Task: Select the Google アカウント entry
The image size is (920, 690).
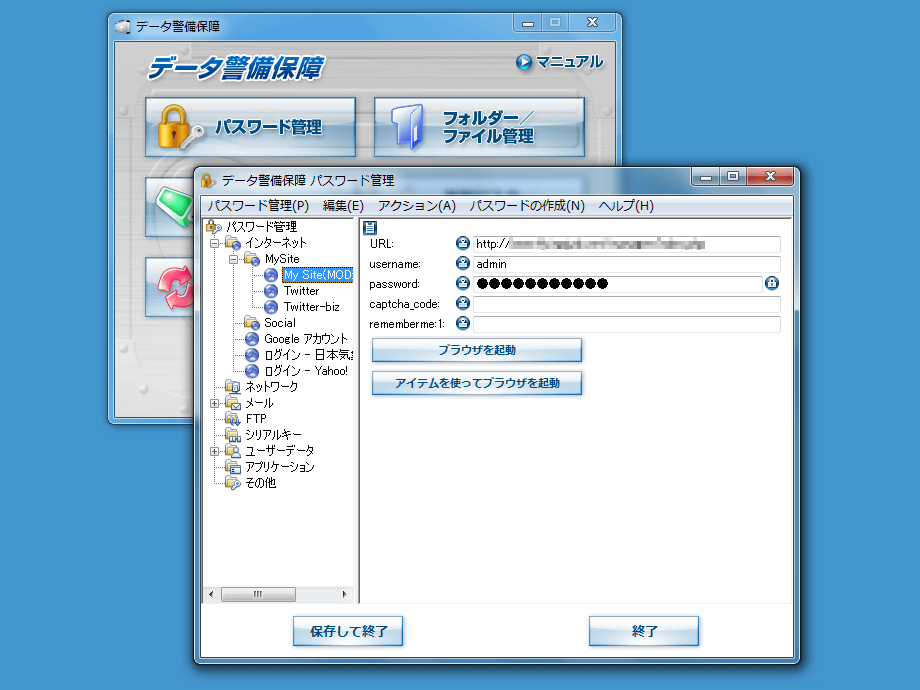Action: click(306, 339)
